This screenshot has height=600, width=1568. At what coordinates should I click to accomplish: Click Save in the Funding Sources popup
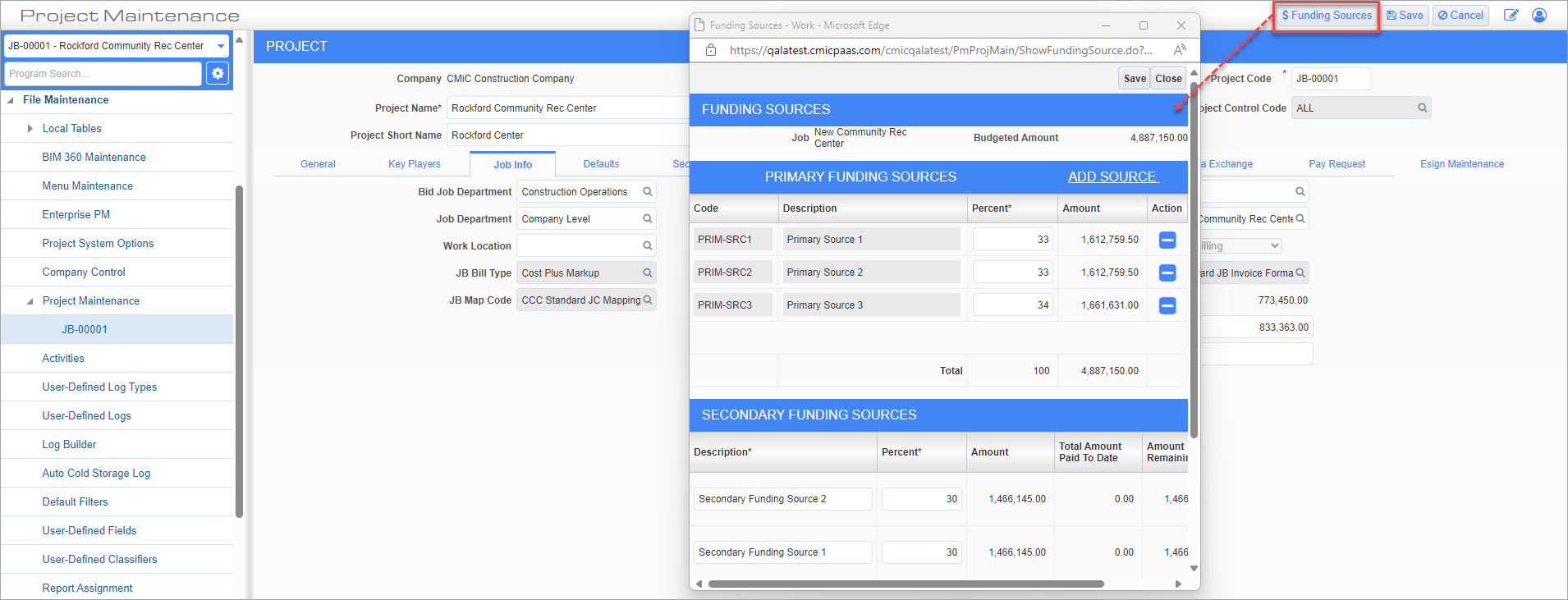(x=1135, y=79)
